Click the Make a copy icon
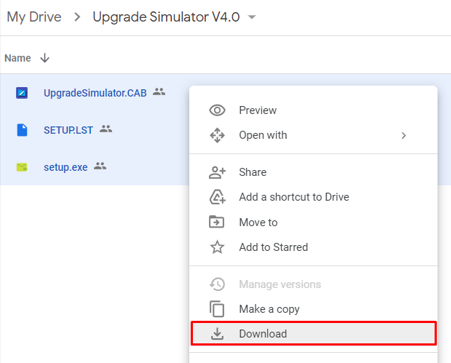 point(217,309)
